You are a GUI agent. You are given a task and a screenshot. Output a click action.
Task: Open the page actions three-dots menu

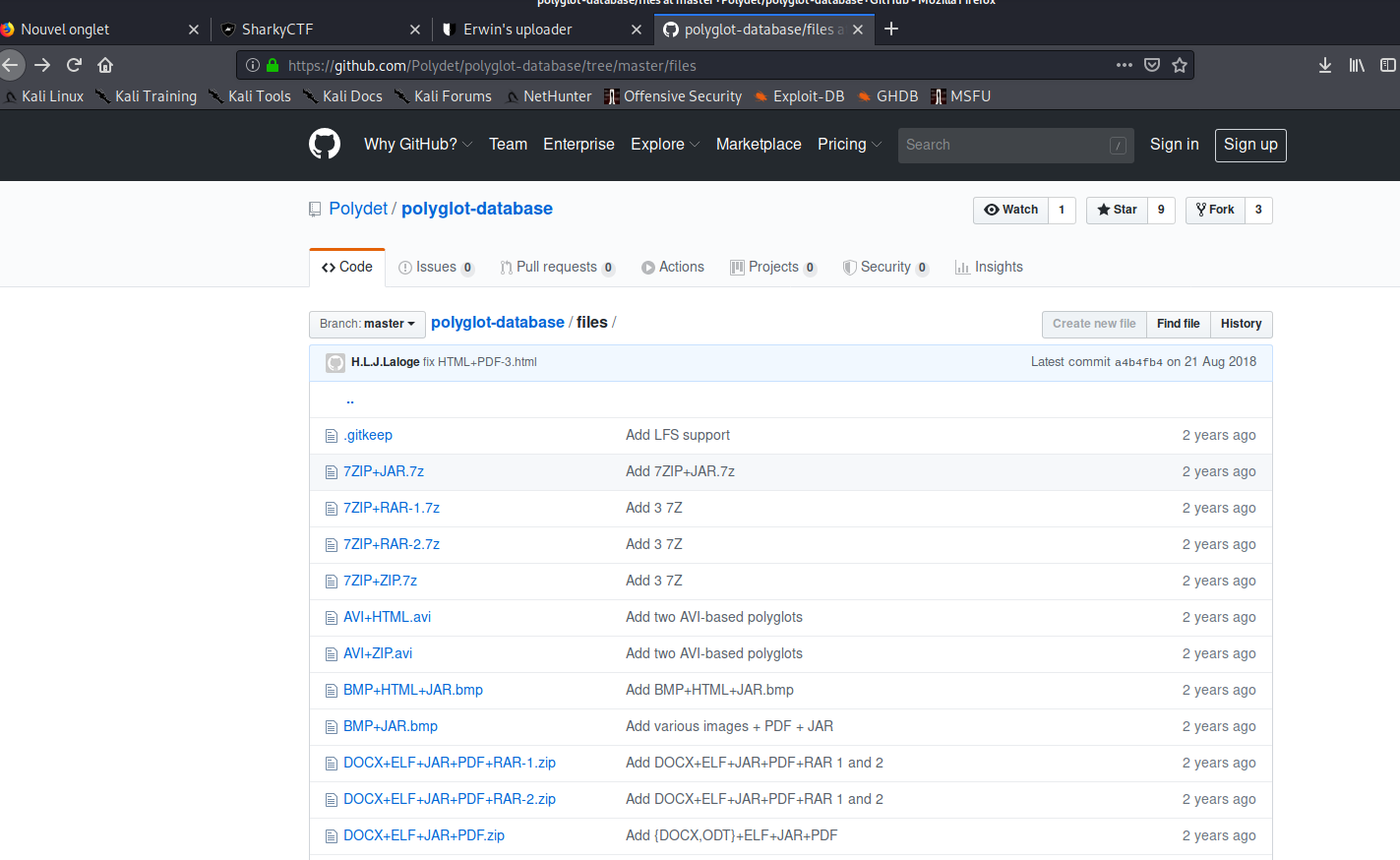1124,65
